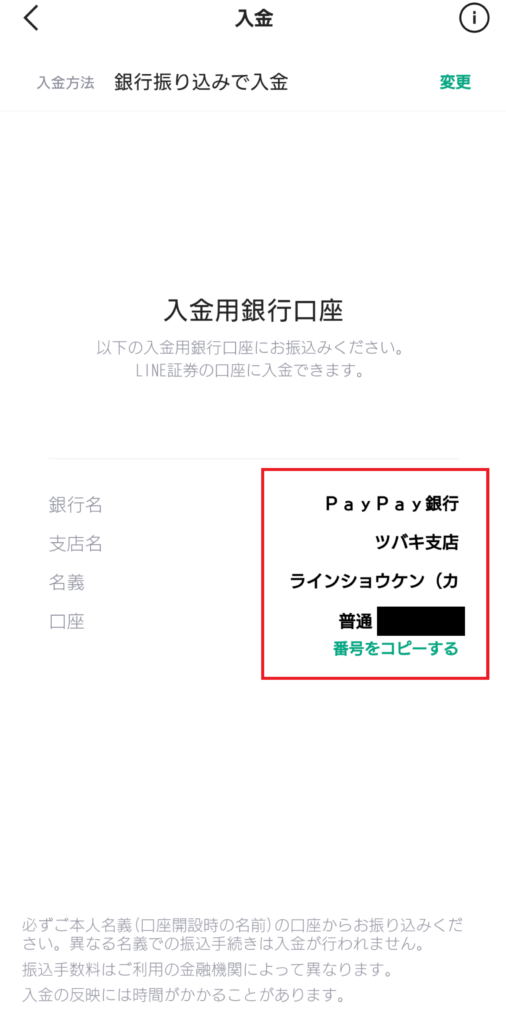Tap the back arrow icon
This screenshot has width=506, height=1024.
(31, 19)
